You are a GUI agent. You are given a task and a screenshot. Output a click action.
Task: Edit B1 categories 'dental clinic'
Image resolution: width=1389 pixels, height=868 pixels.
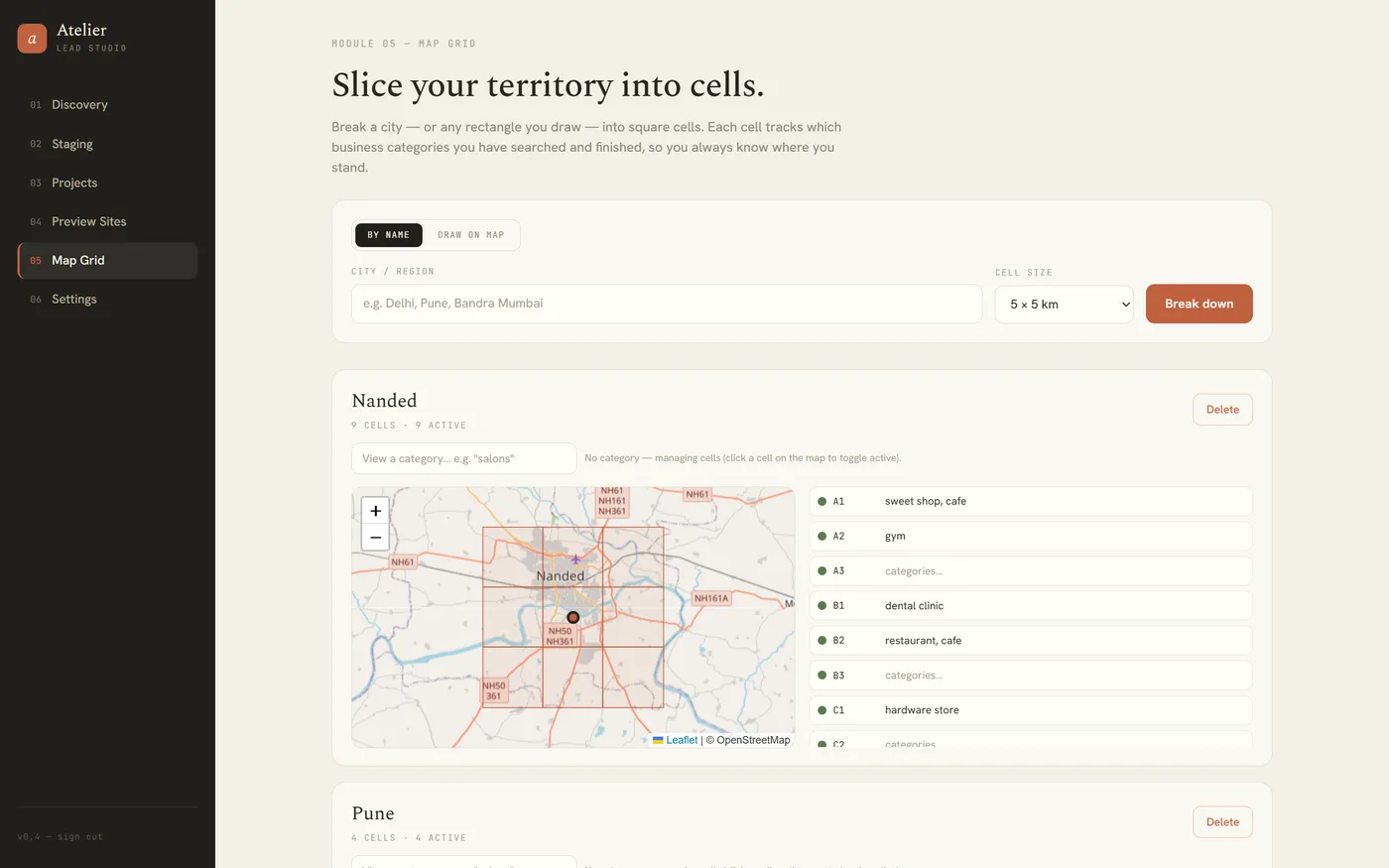click(x=1063, y=606)
